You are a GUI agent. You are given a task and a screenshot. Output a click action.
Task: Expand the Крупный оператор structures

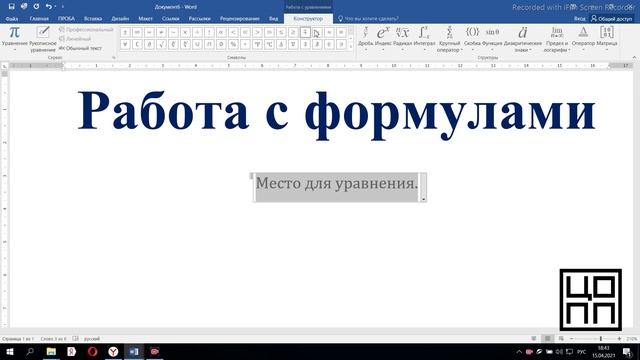(449, 39)
